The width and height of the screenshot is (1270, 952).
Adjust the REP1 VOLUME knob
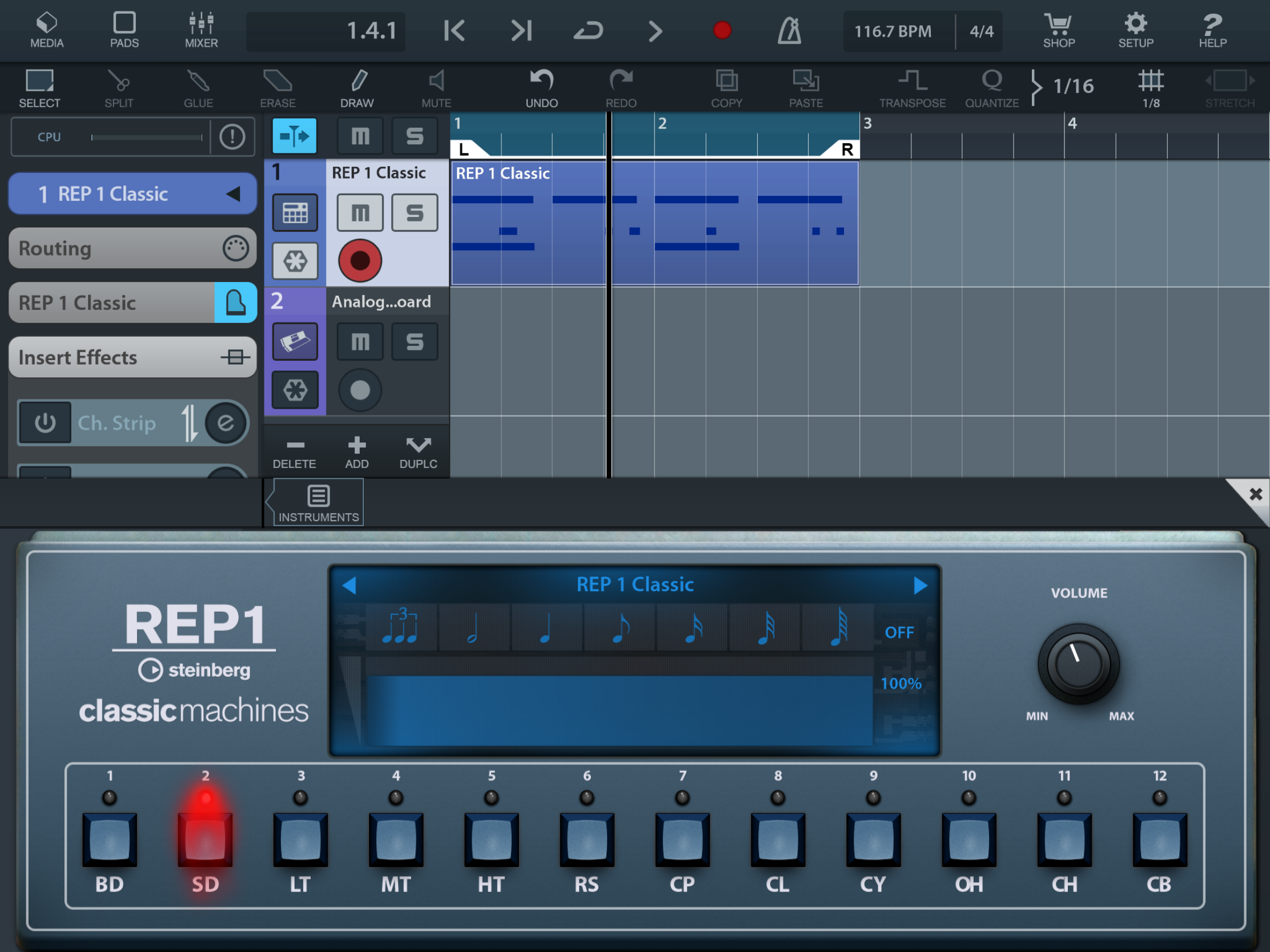[x=1078, y=664]
